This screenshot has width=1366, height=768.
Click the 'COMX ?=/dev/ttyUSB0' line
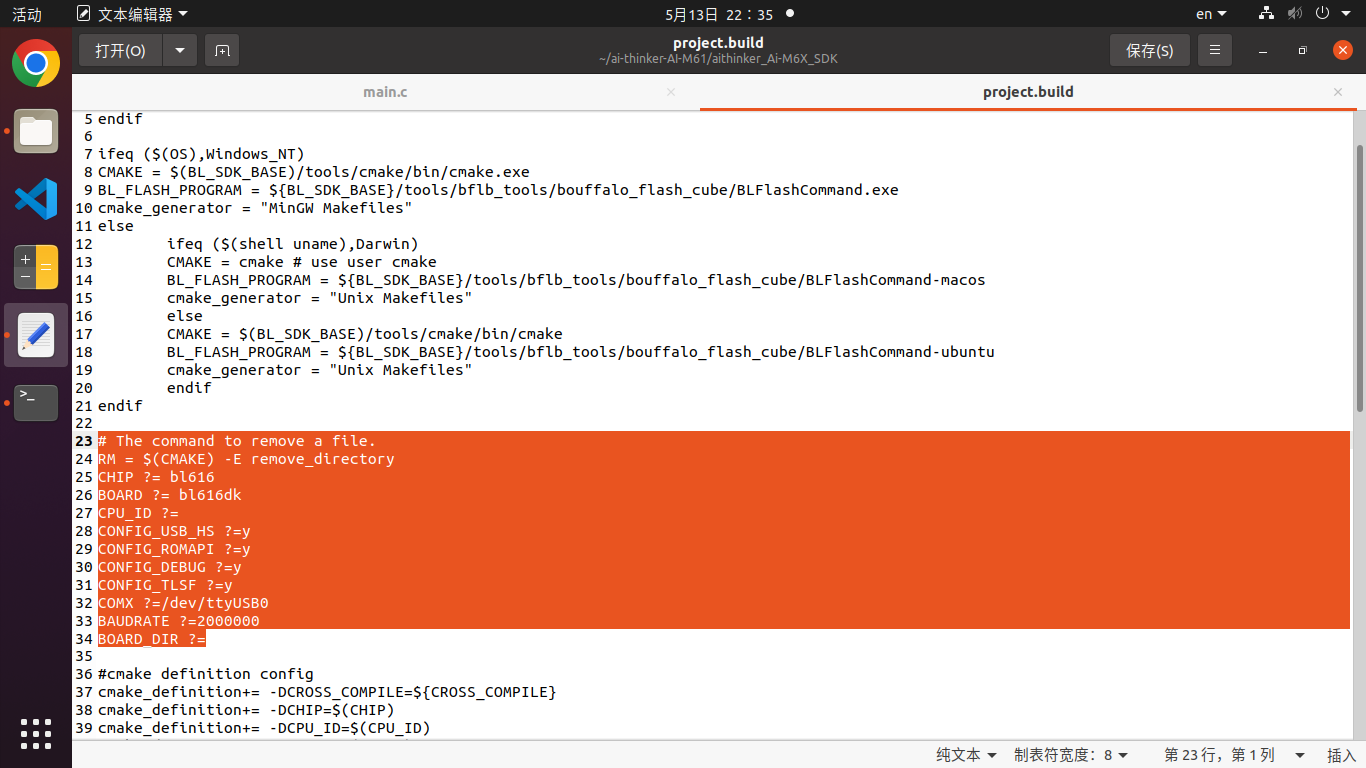(x=183, y=603)
